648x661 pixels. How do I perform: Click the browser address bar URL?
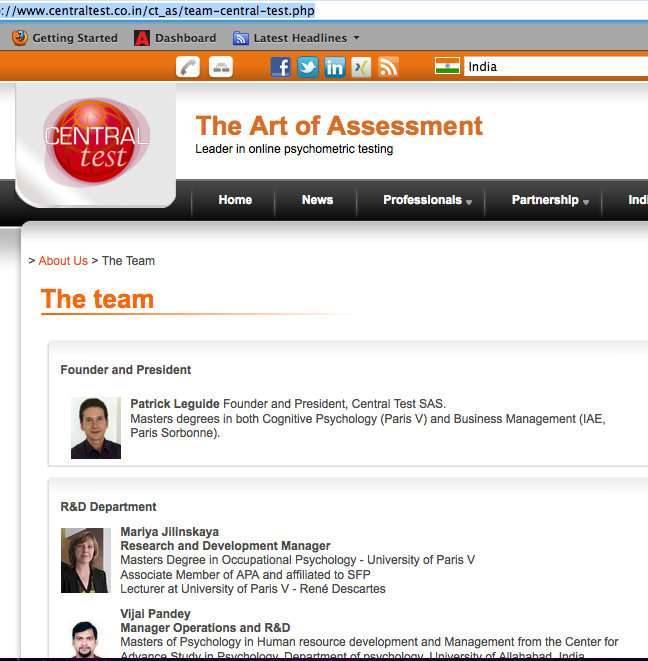157,10
